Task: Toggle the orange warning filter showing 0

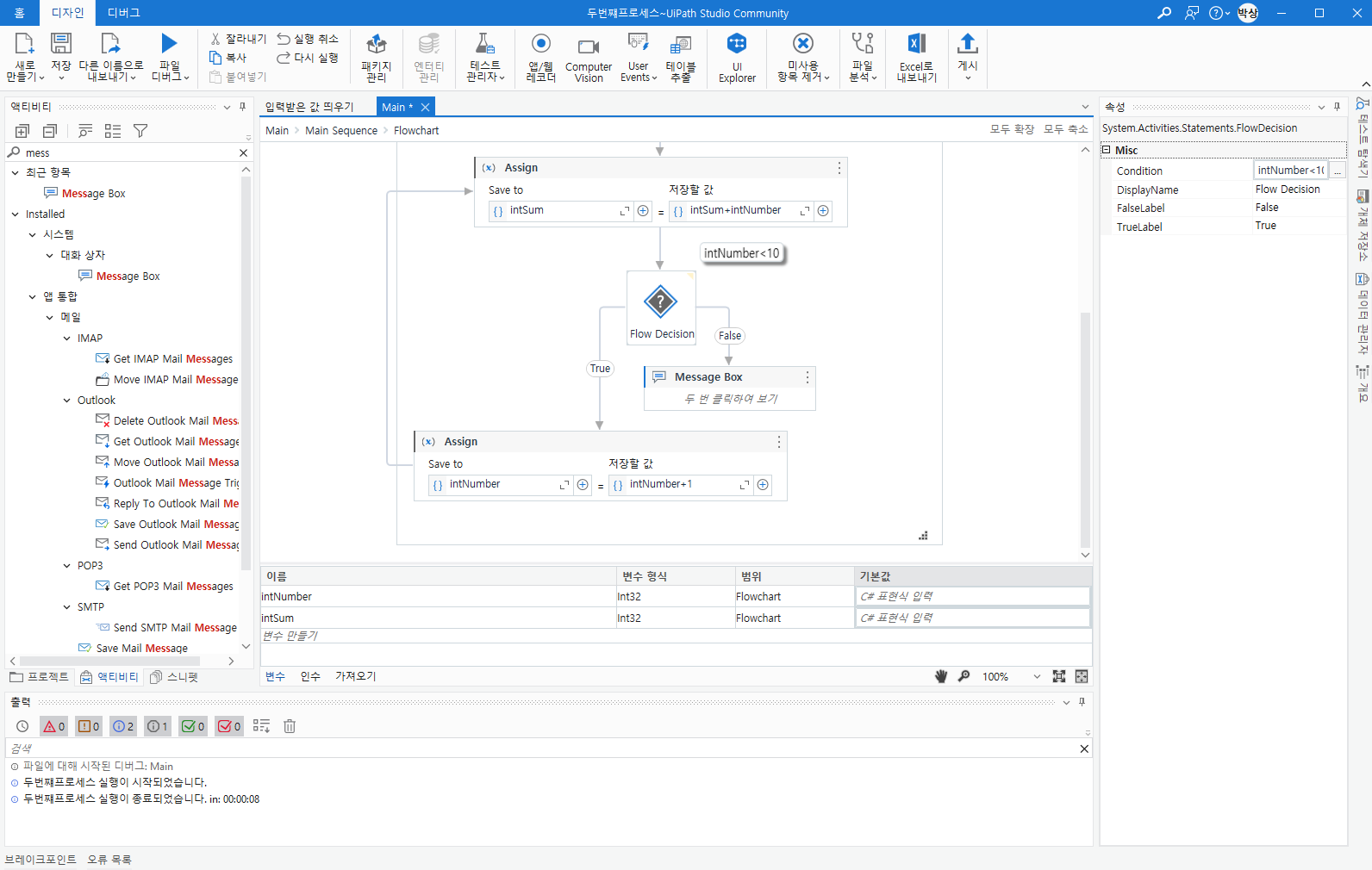Action: 89,726
